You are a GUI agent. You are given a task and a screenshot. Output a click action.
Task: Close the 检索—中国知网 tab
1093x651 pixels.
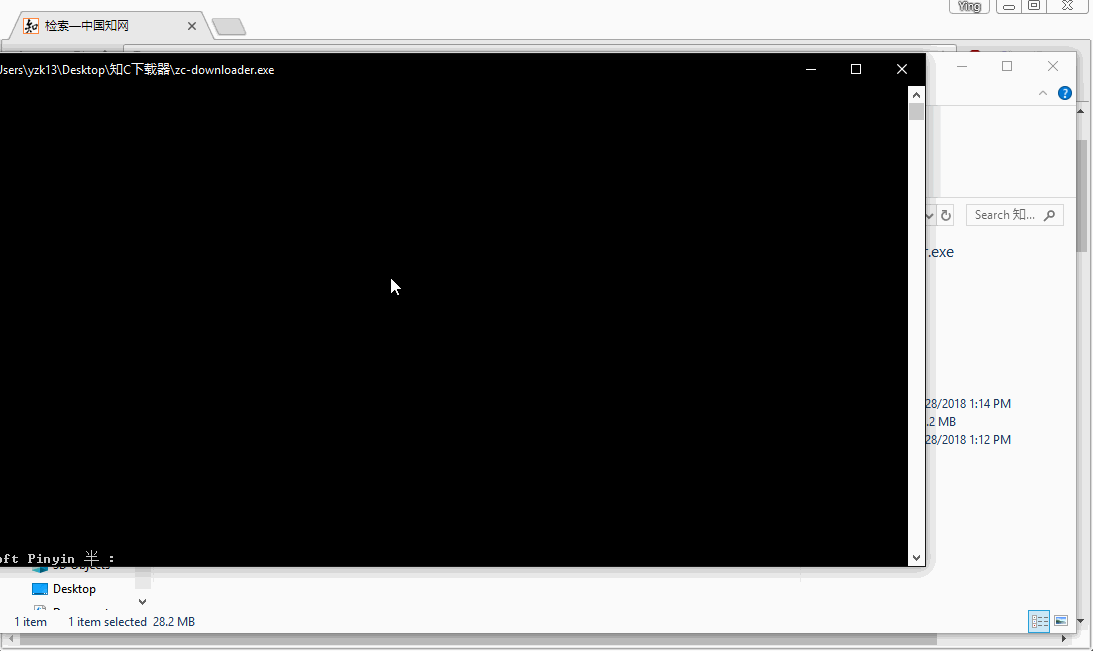(191, 26)
